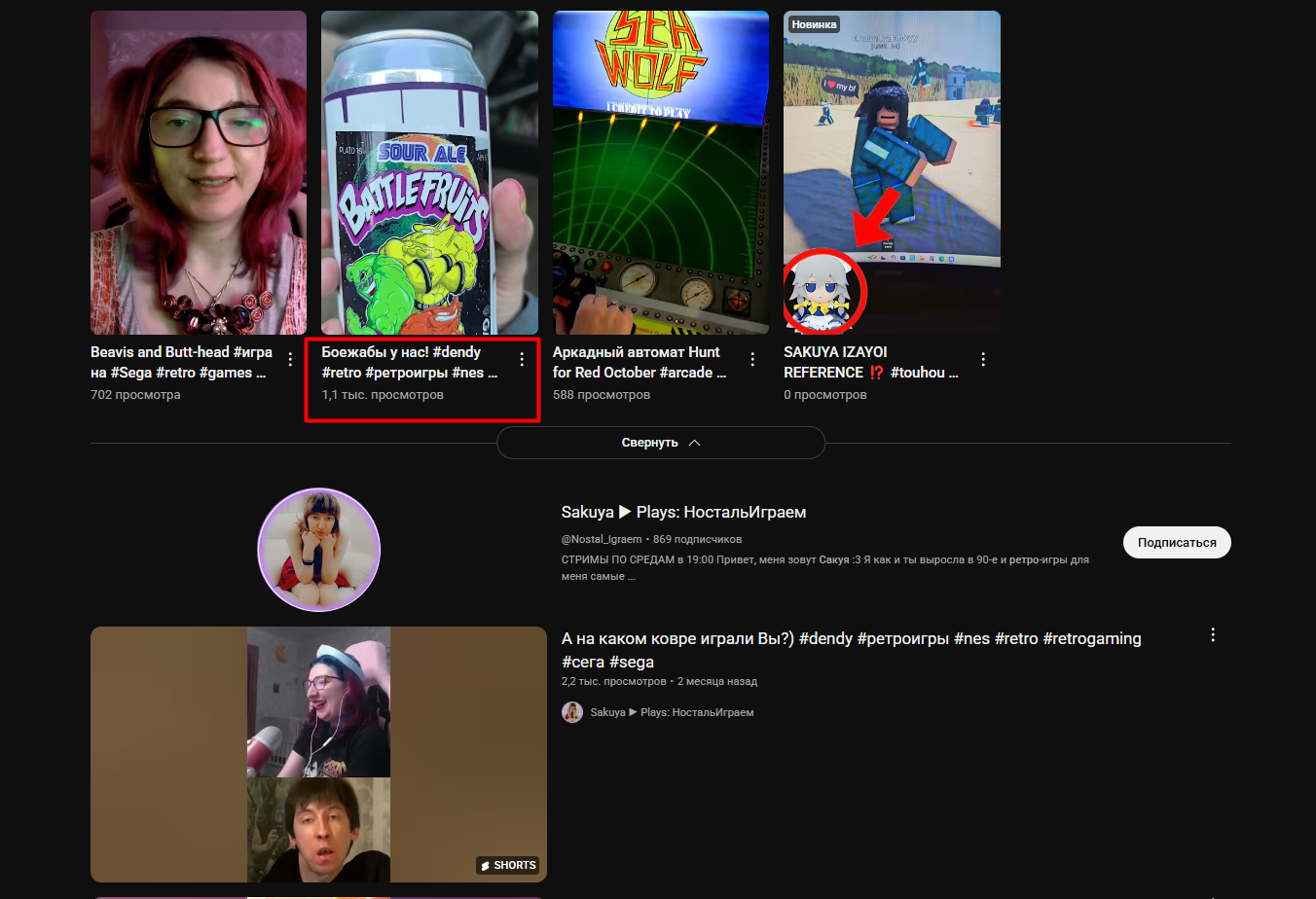1316x899 pixels.
Task: Subscribe to the channel with Подписаться
Action: (x=1176, y=543)
